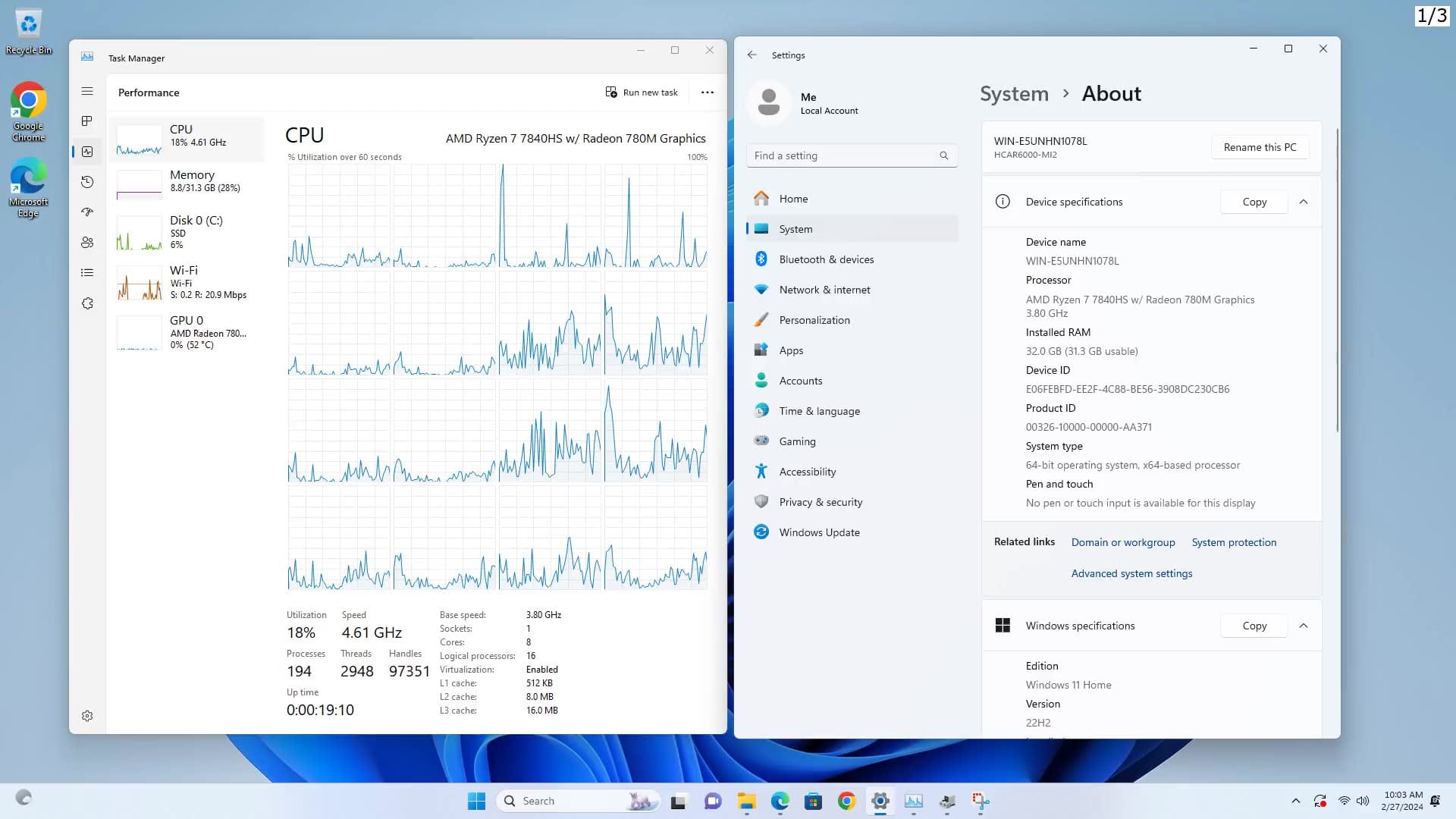The image size is (1456, 819).
Task: Select Wi-Fi in the performance list
Action: coord(187,282)
